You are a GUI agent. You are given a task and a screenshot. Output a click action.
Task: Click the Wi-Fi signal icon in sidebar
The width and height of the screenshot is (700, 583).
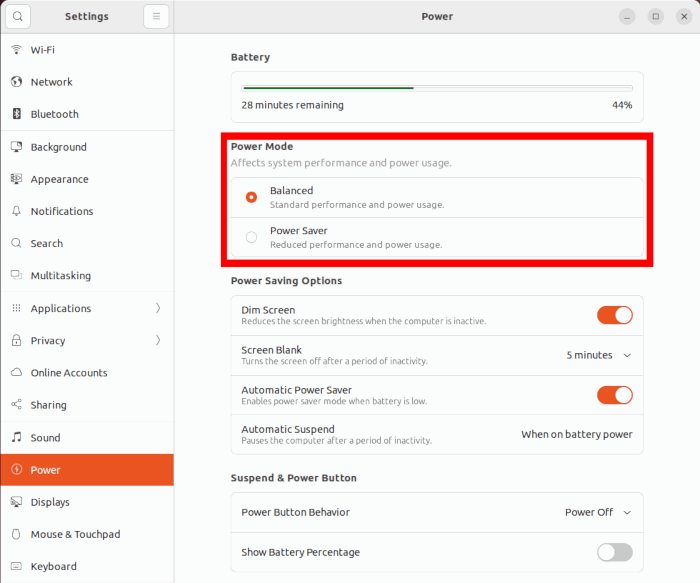point(17,50)
